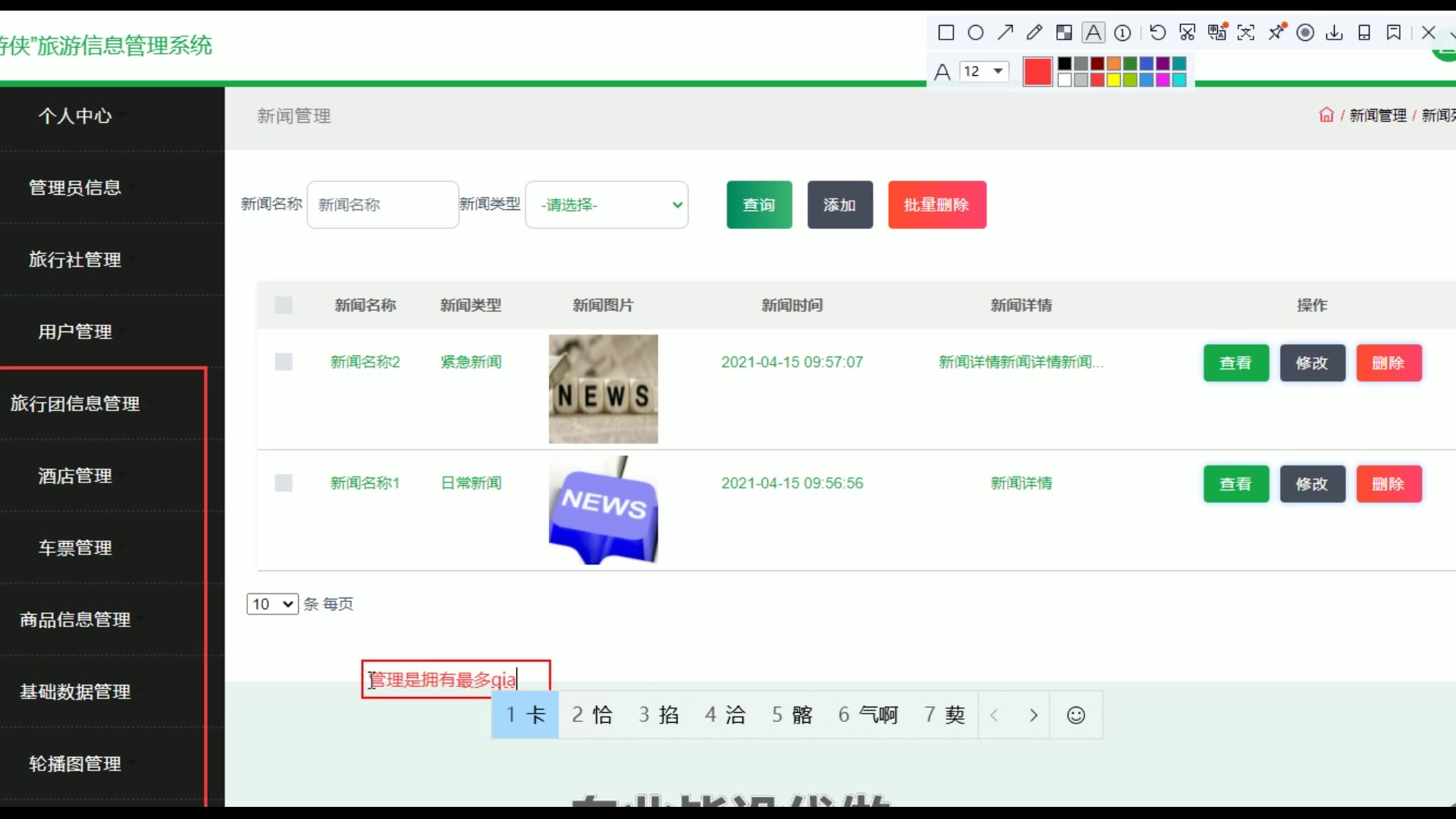
Task: Open 轮播图管理 in the sidebar
Action: coord(75,764)
